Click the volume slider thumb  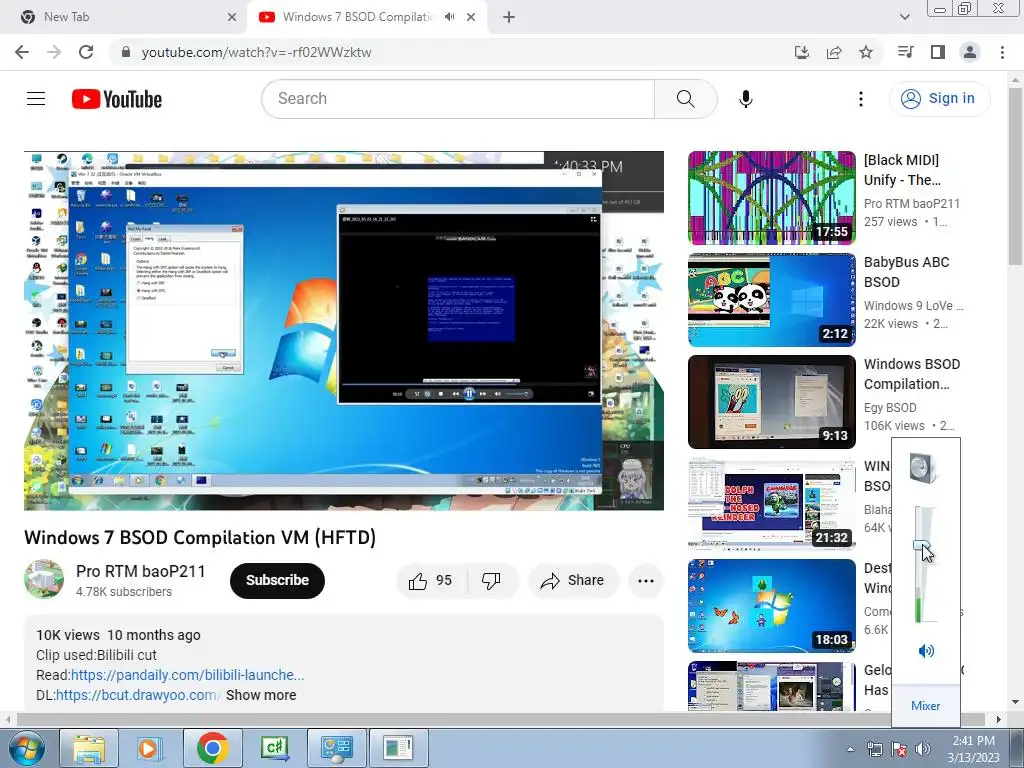pos(921,545)
